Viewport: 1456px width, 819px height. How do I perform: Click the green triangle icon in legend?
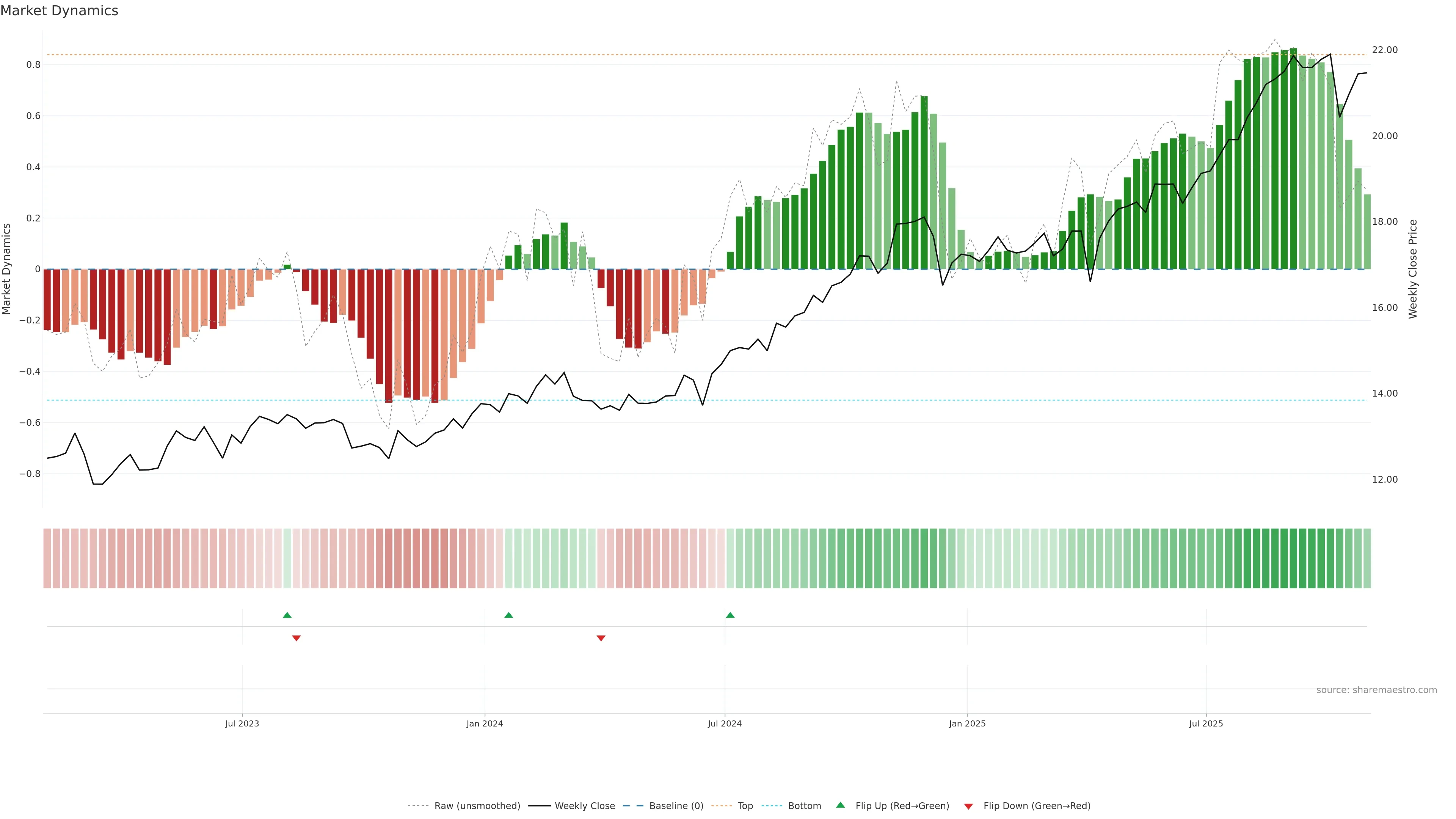pos(841,805)
